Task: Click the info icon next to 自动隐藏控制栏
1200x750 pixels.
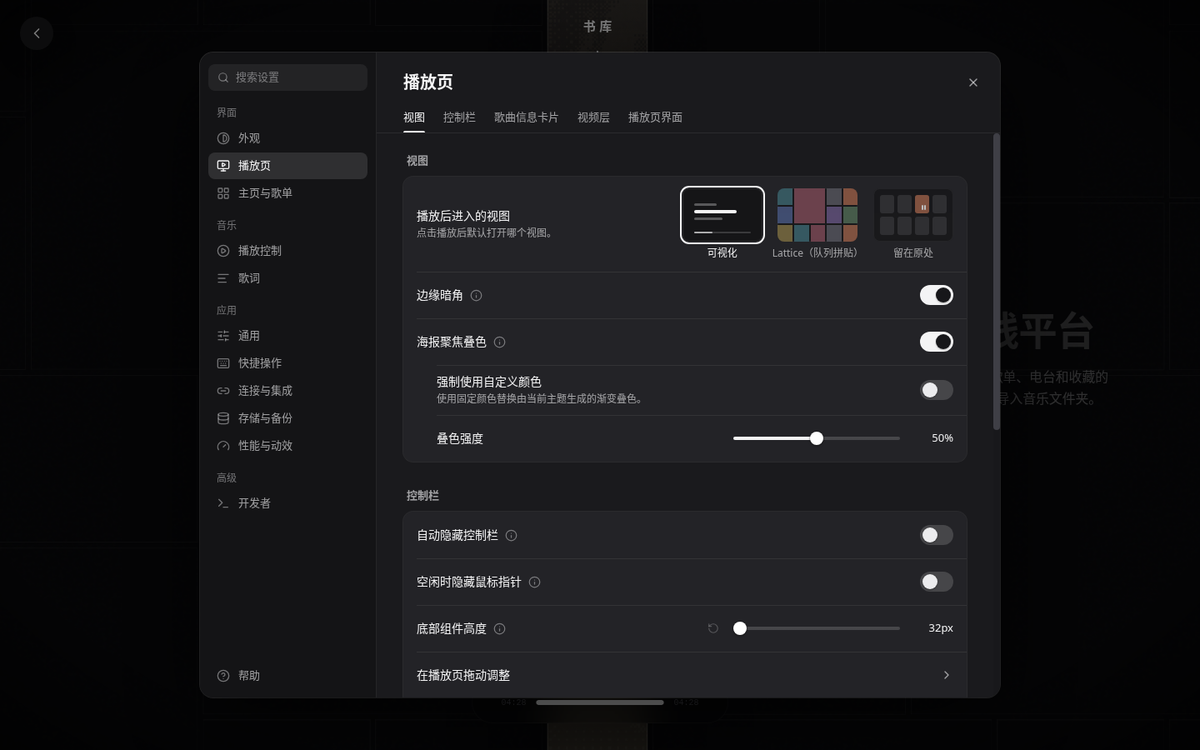Action: (x=511, y=536)
